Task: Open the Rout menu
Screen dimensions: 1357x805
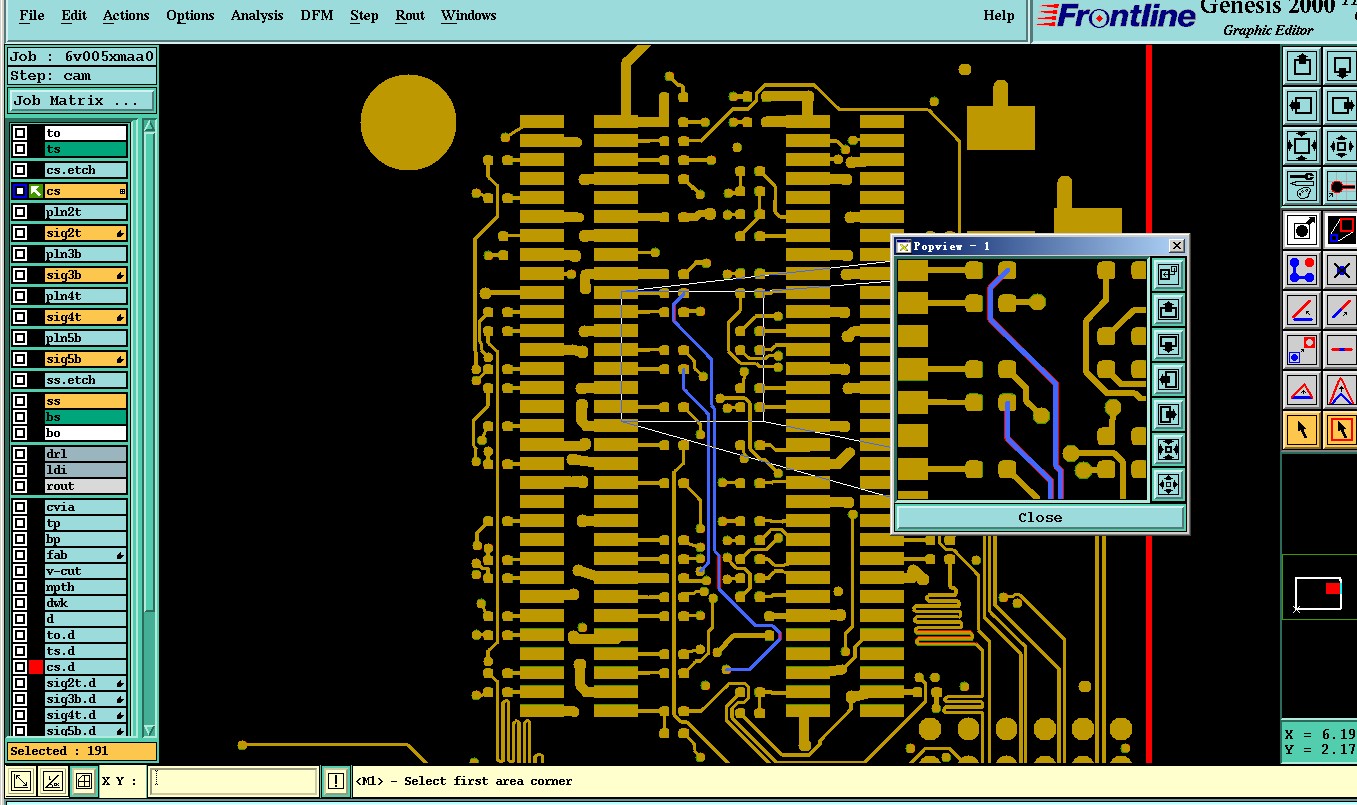Action: [x=410, y=15]
